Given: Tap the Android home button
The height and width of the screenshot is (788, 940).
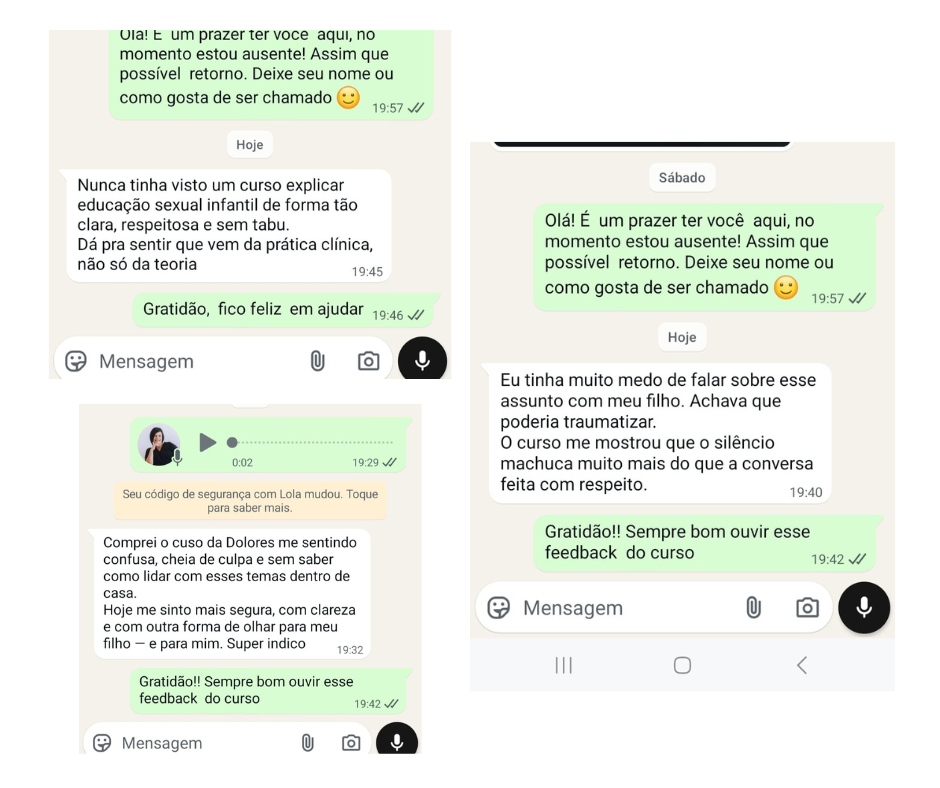Looking at the screenshot, I should click(x=682, y=665).
